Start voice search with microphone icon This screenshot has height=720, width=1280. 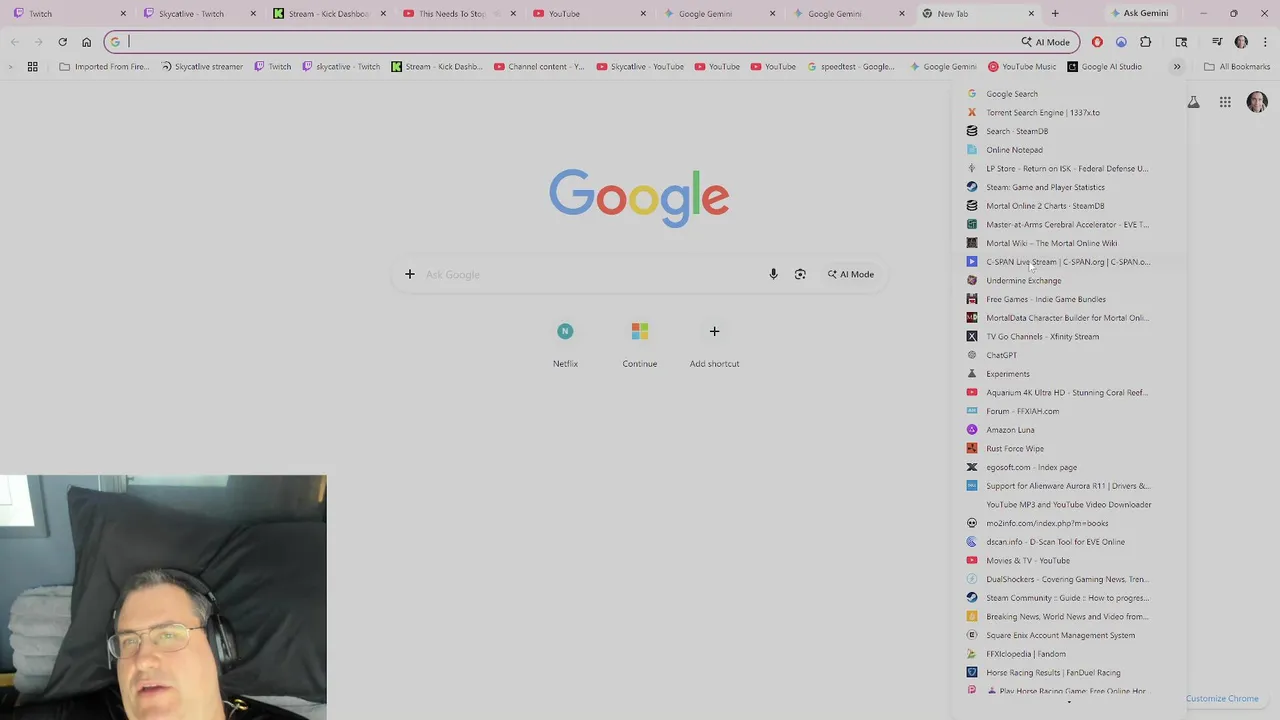tap(773, 274)
